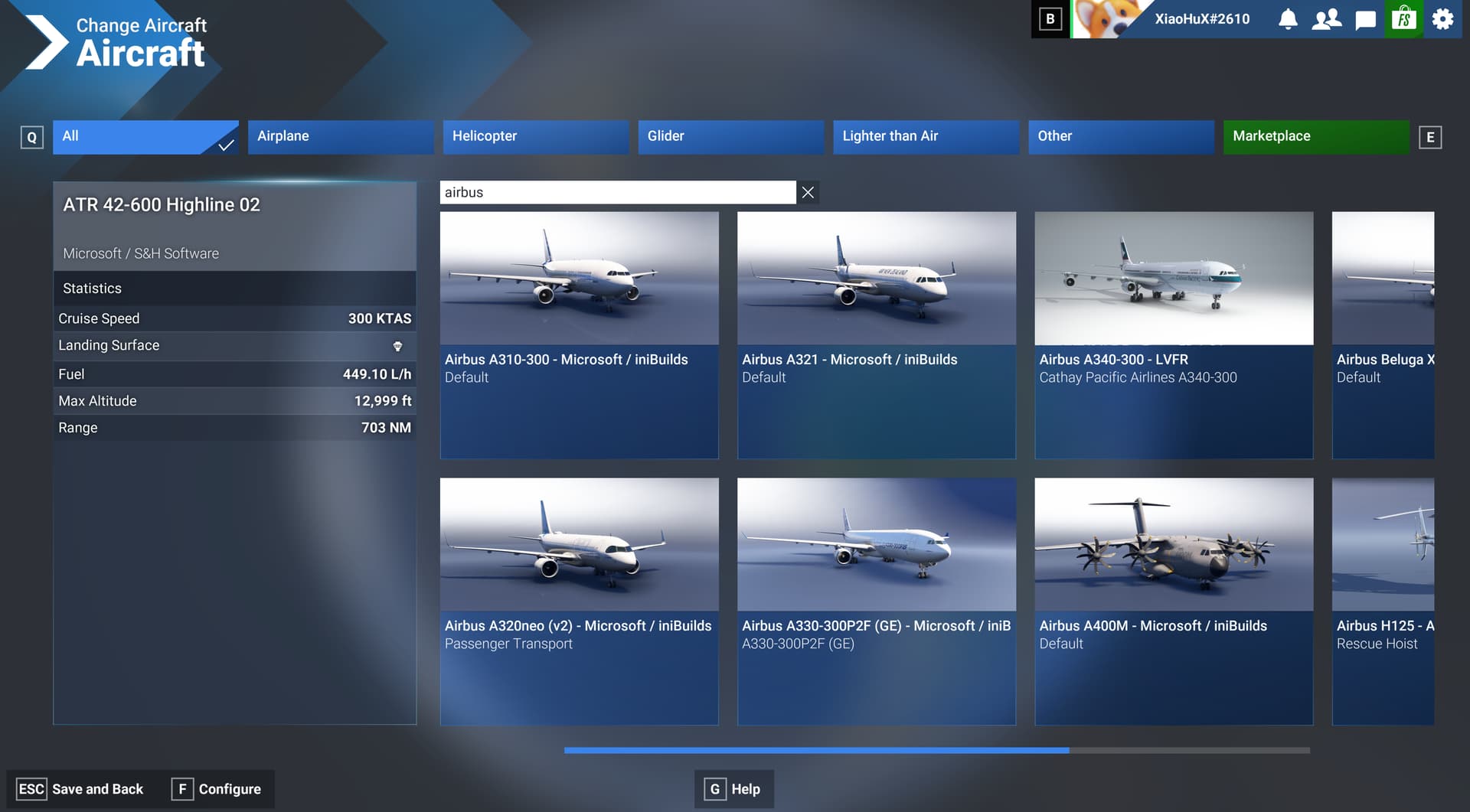Select the All category filter
This screenshot has height=812, width=1470.
coord(145,137)
